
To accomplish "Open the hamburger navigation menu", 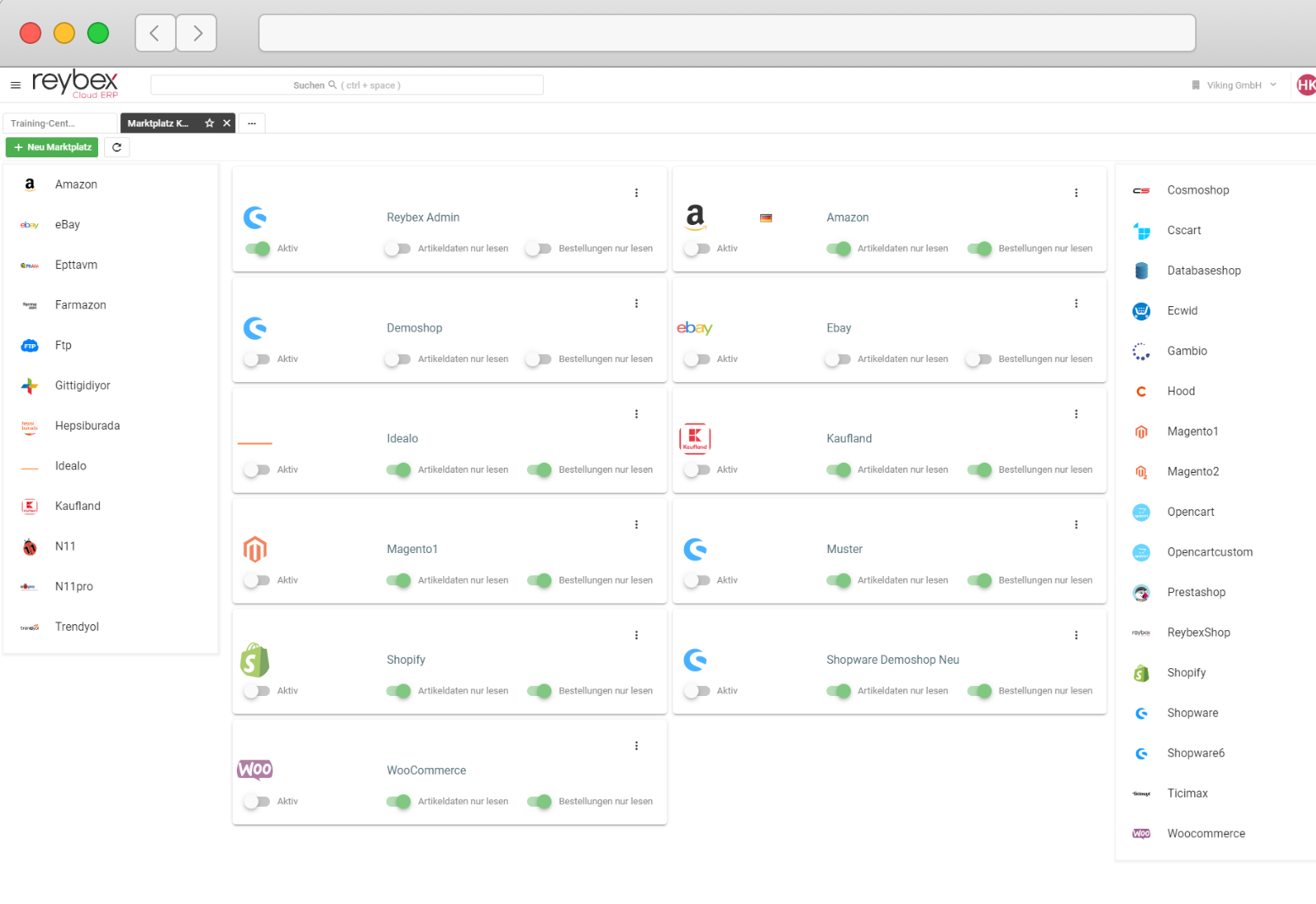I will point(15,85).
